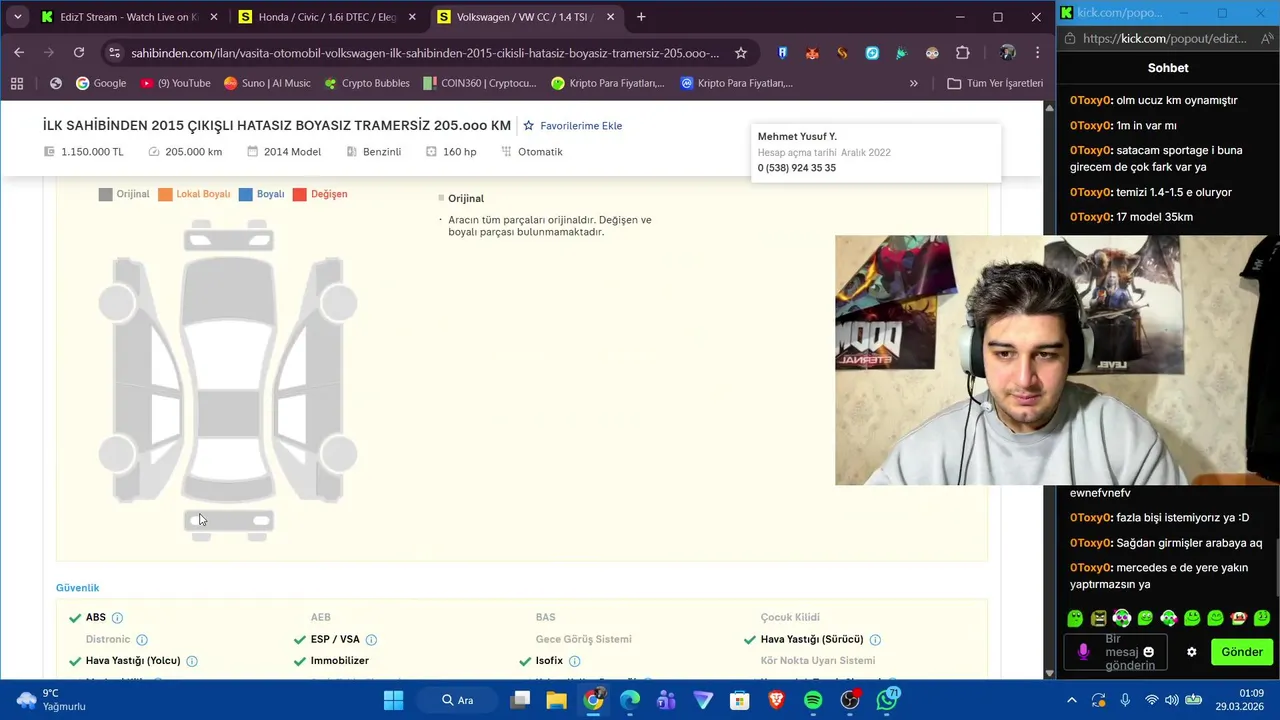Image resolution: width=1280 pixels, height=720 pixels.
Task: Click the orange Lokal Boyalı legend swatch
Action: pos(165,194)
